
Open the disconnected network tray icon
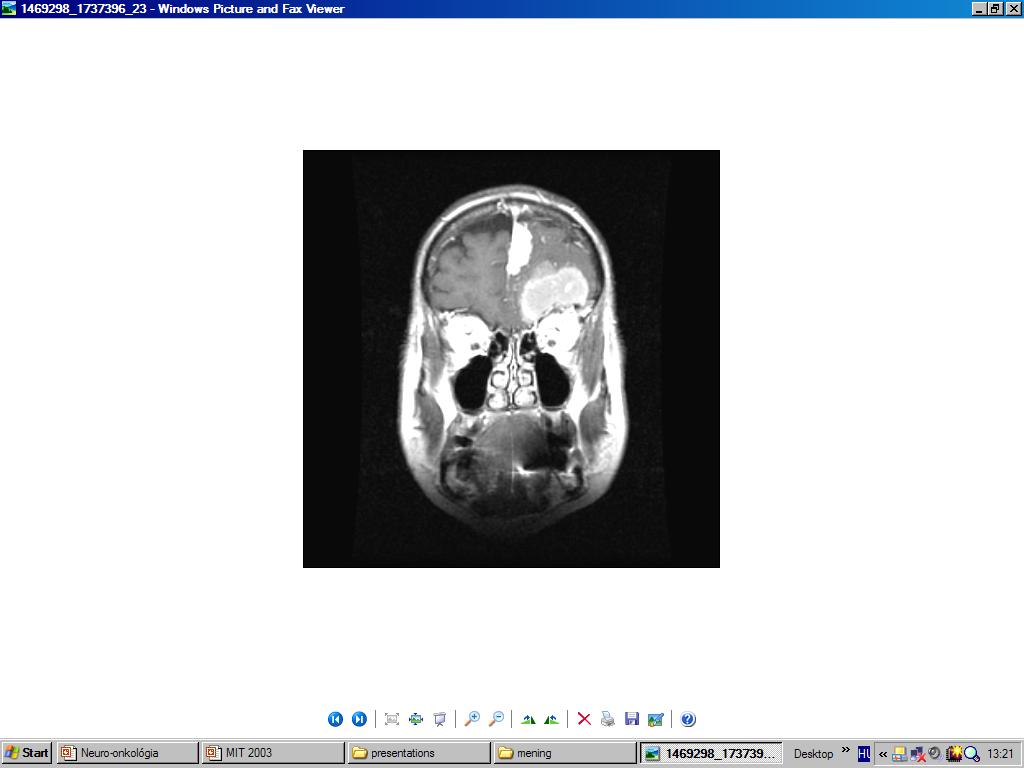point(918,754)
